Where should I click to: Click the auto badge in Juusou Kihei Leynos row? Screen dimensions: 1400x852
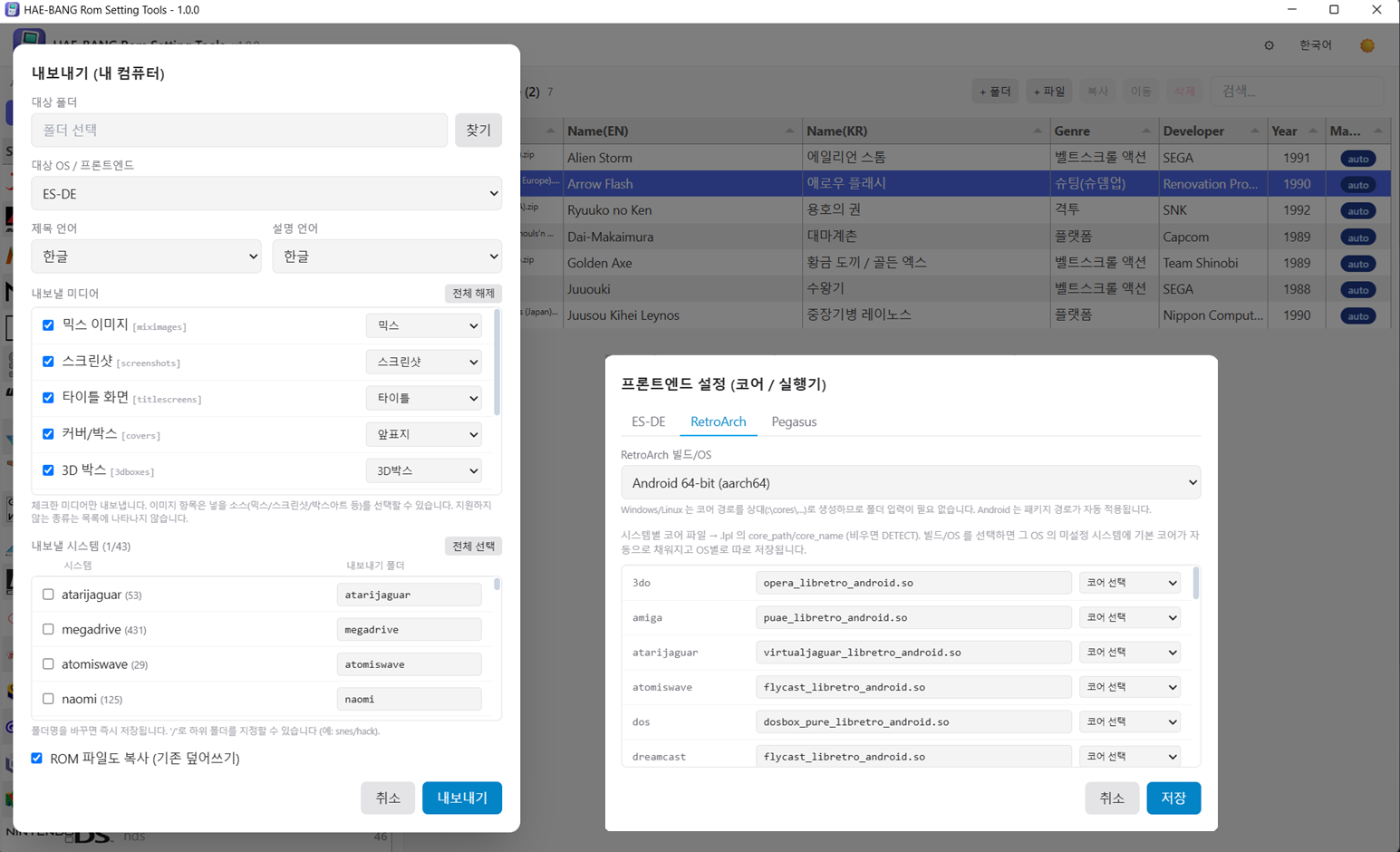click(1357, 316)
